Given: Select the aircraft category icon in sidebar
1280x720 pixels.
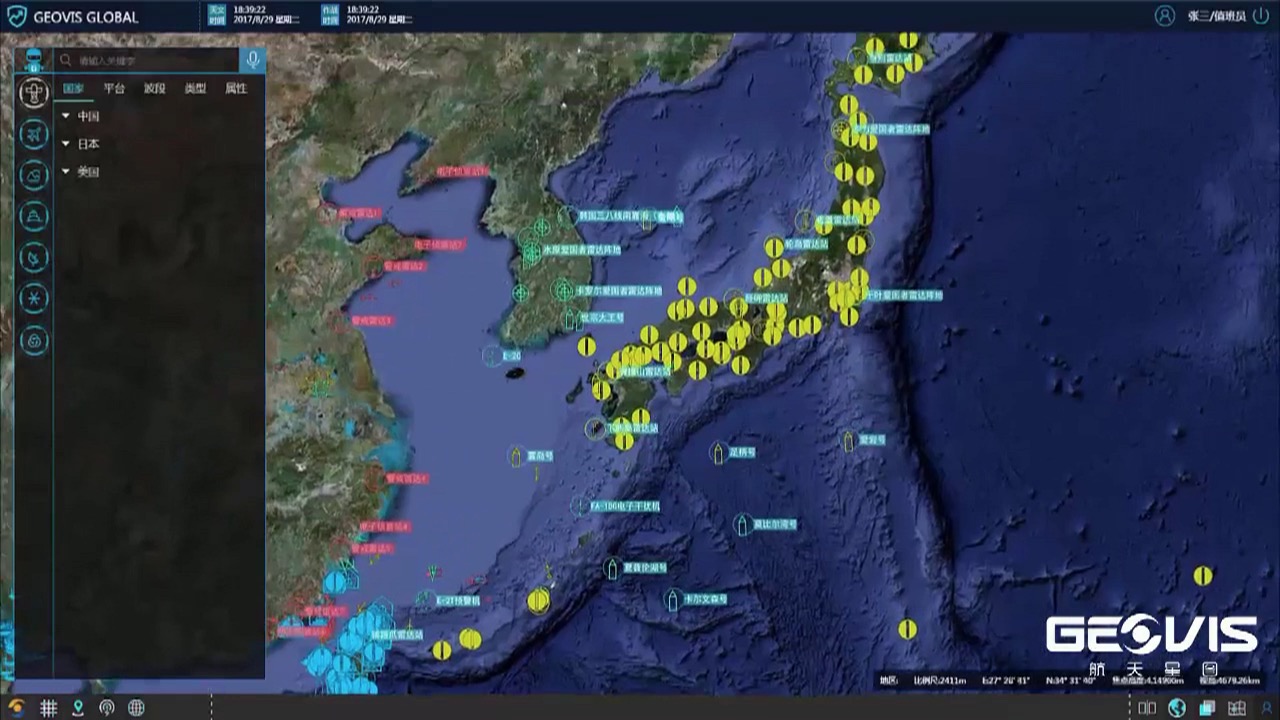Looking at the screenshot, I should pos(34,135).
